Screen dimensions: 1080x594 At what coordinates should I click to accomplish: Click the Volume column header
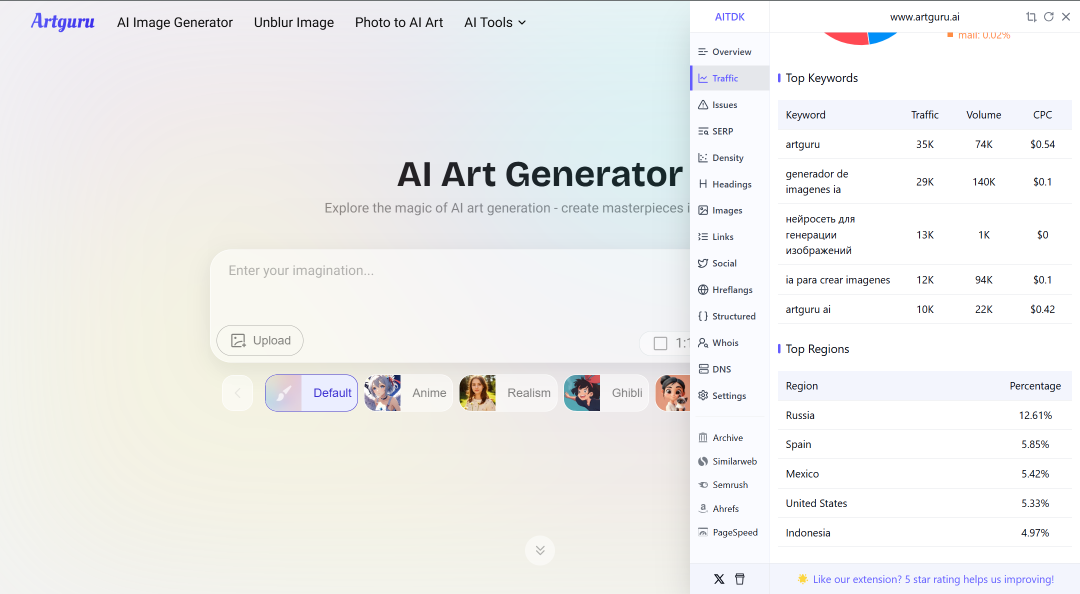click(984, 115)
